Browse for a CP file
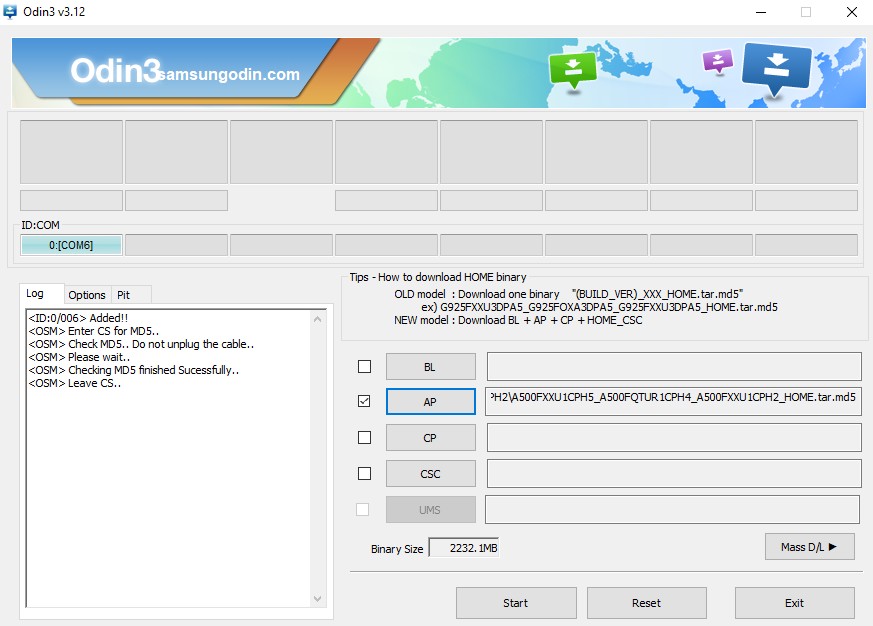This screenshot has height=626, width=873. coord(431,438)
